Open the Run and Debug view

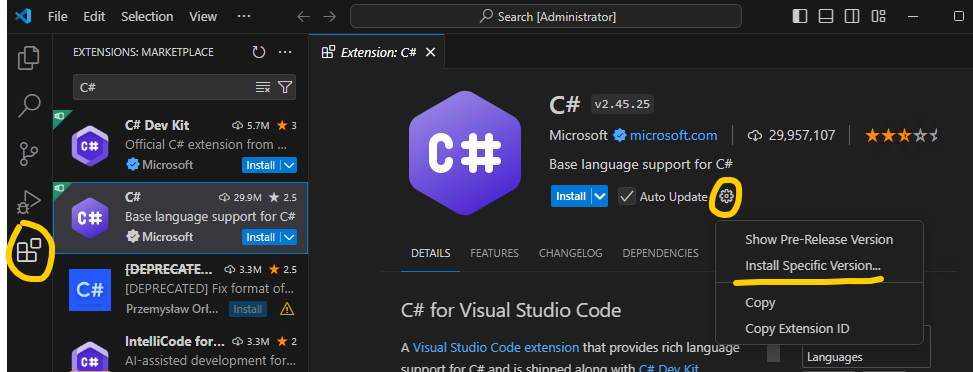[29, 201]
